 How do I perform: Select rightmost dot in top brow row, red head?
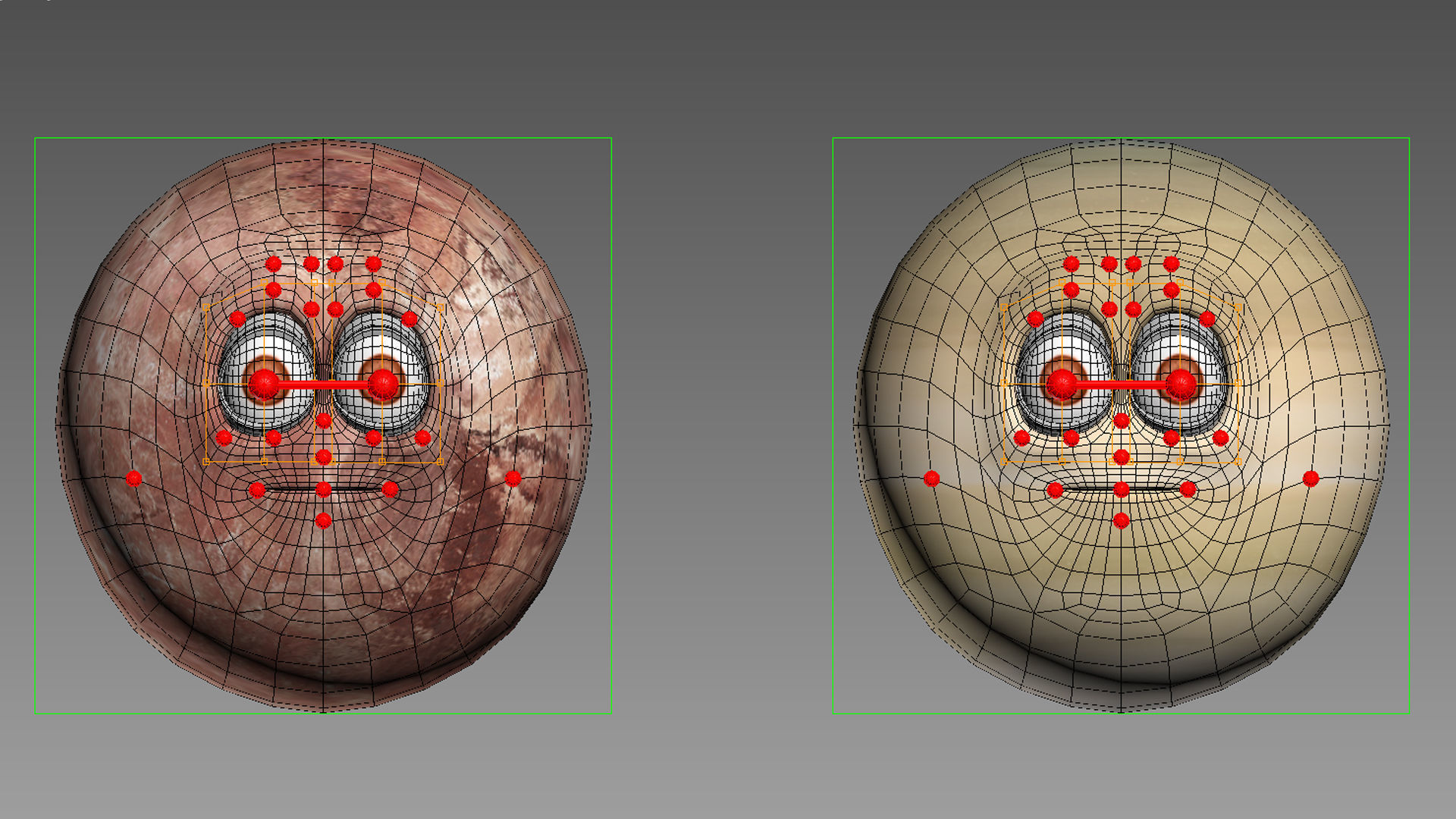[373, 264]
